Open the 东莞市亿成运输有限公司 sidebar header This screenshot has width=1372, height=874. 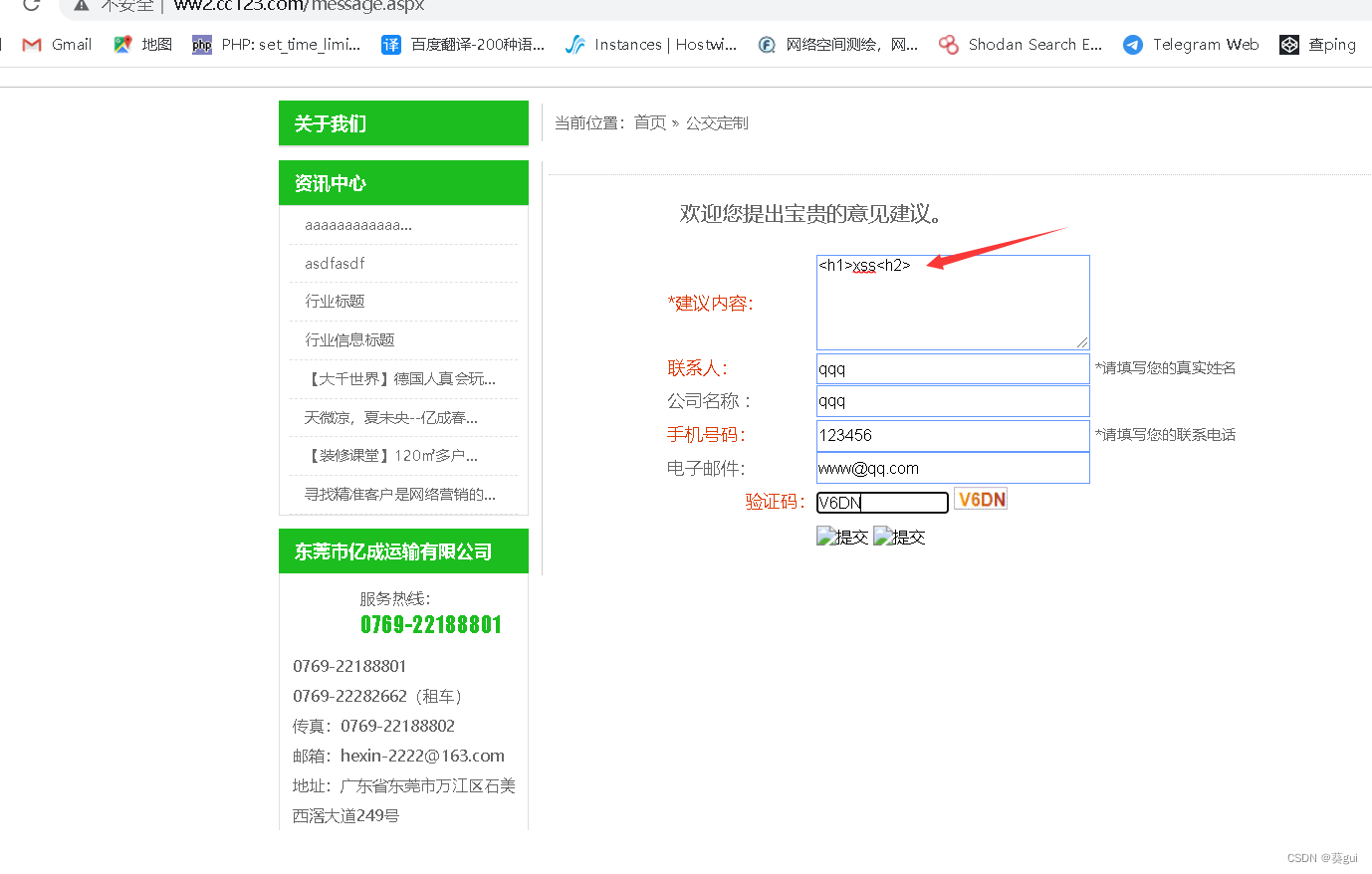[x=403, y=551]
